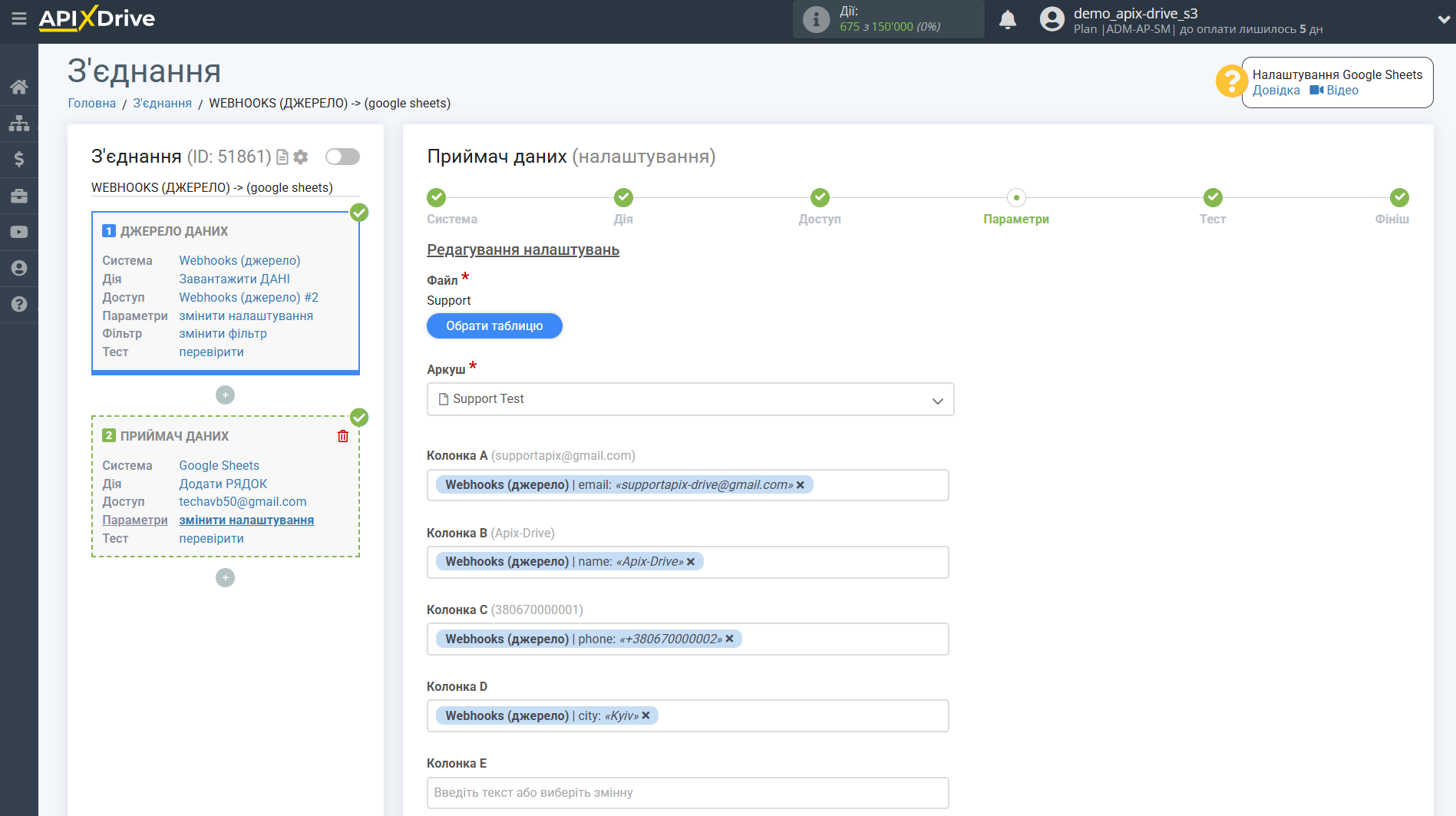Click into the Колонка D field

688,715
